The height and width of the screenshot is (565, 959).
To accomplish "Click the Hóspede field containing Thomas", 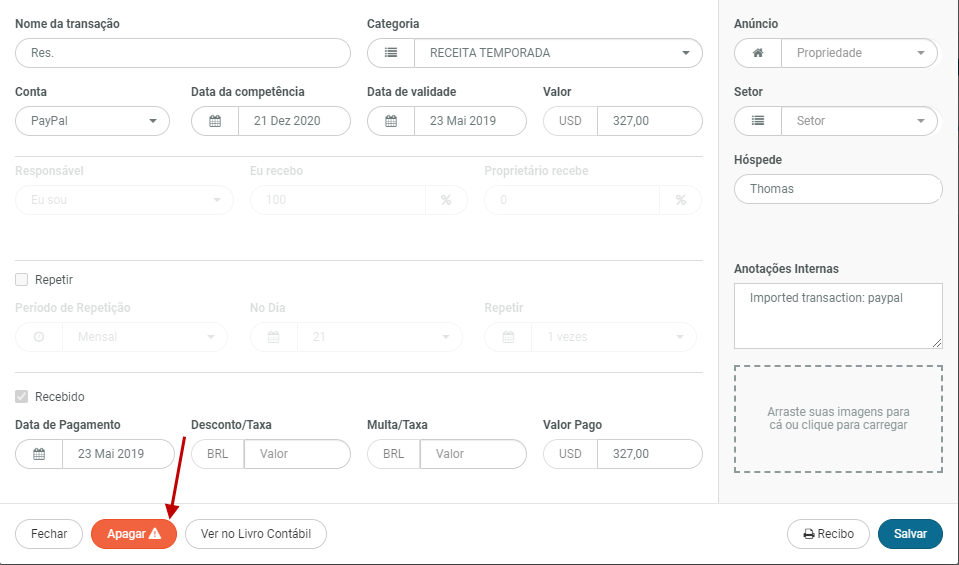I will point(838,189).
